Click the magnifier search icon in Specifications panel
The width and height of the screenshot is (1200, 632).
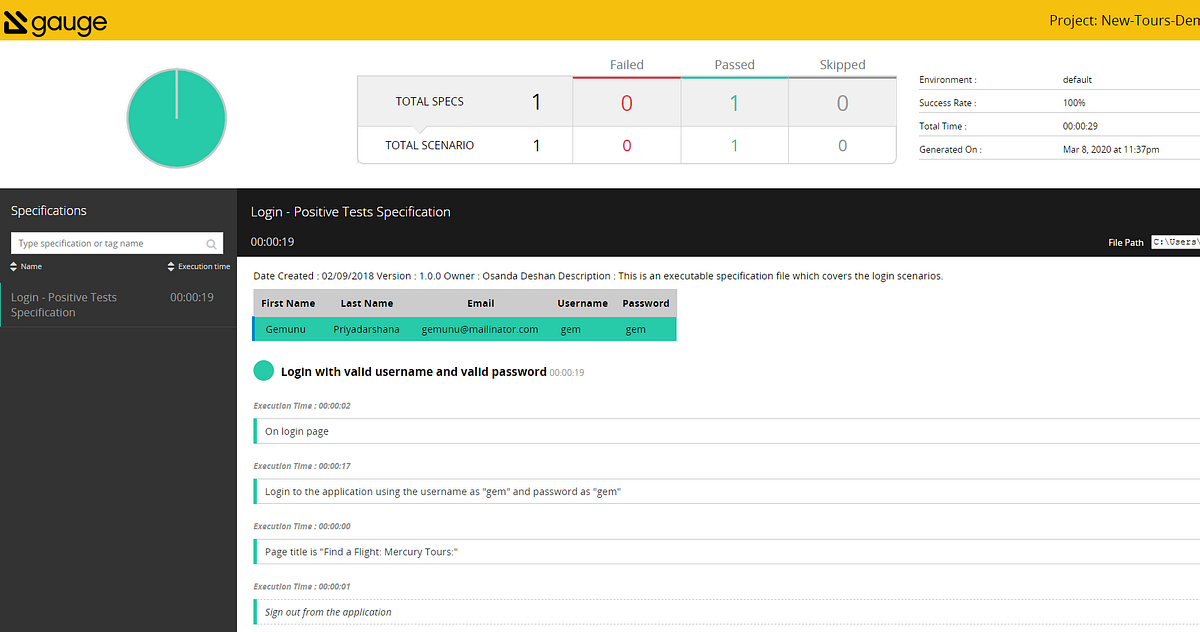[211, 243]
